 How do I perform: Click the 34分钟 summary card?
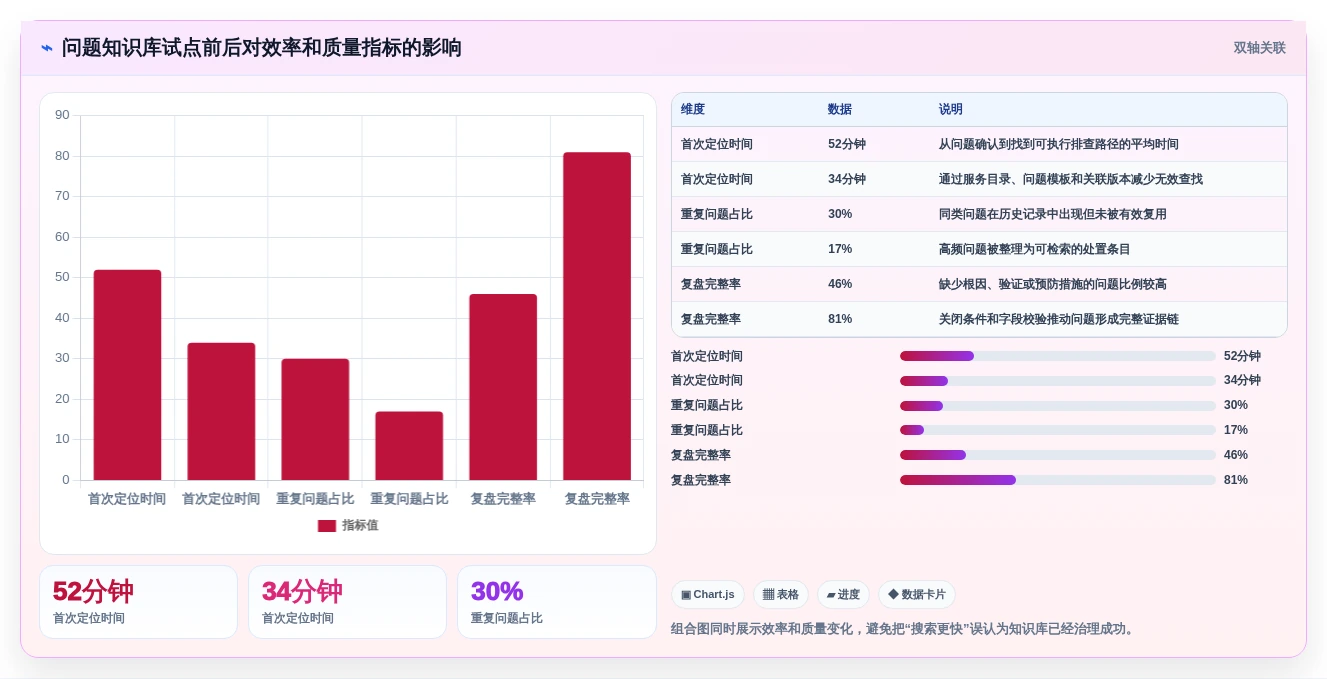pos(347,602)
